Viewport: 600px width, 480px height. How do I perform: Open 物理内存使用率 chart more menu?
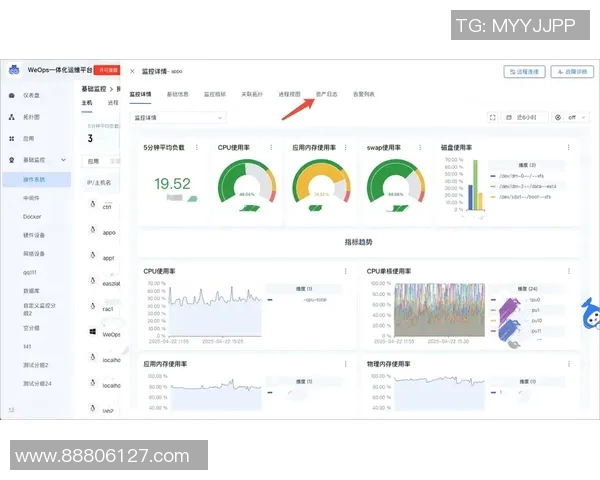(569, 364)
